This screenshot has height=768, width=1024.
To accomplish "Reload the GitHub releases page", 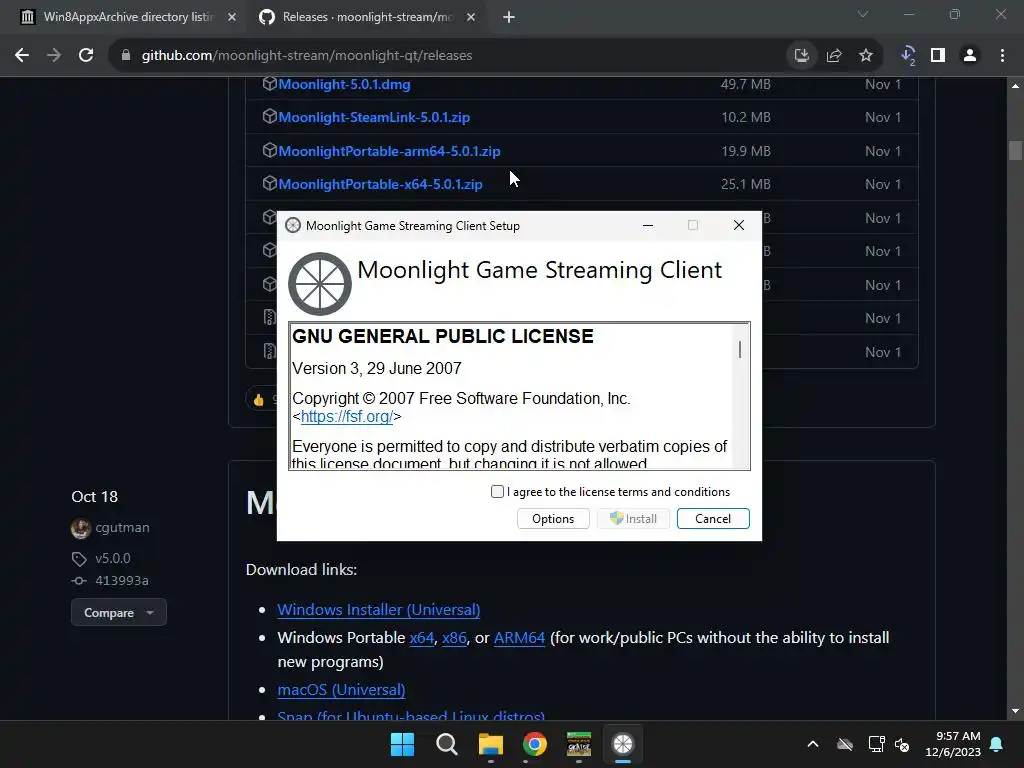I will click(x=86, y=56).
